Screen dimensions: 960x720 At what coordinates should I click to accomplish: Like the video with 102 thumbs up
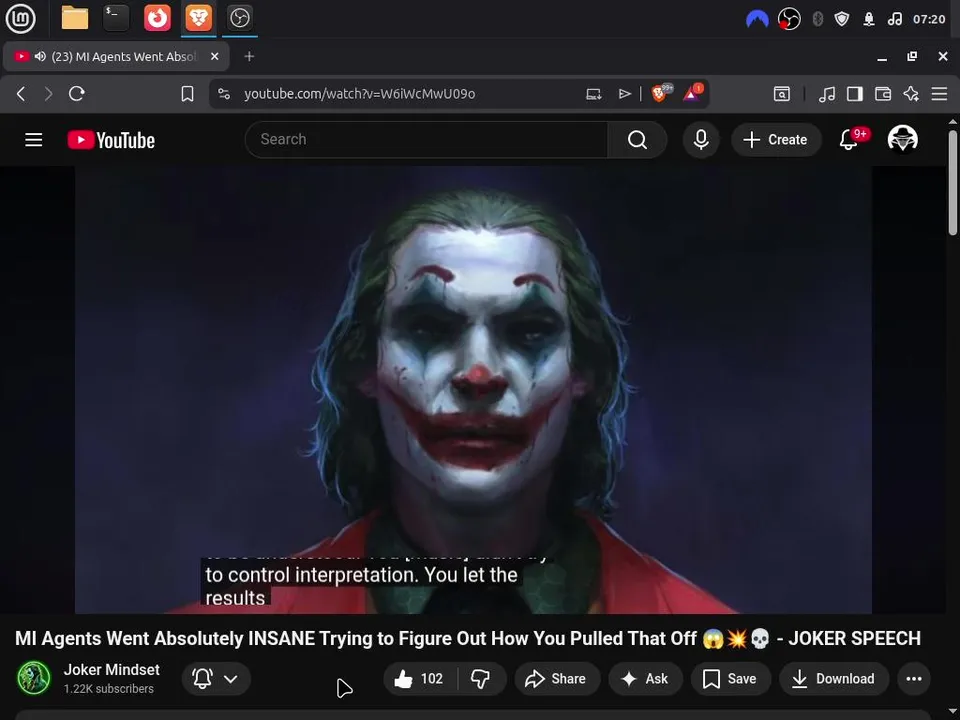pos(419,678)
